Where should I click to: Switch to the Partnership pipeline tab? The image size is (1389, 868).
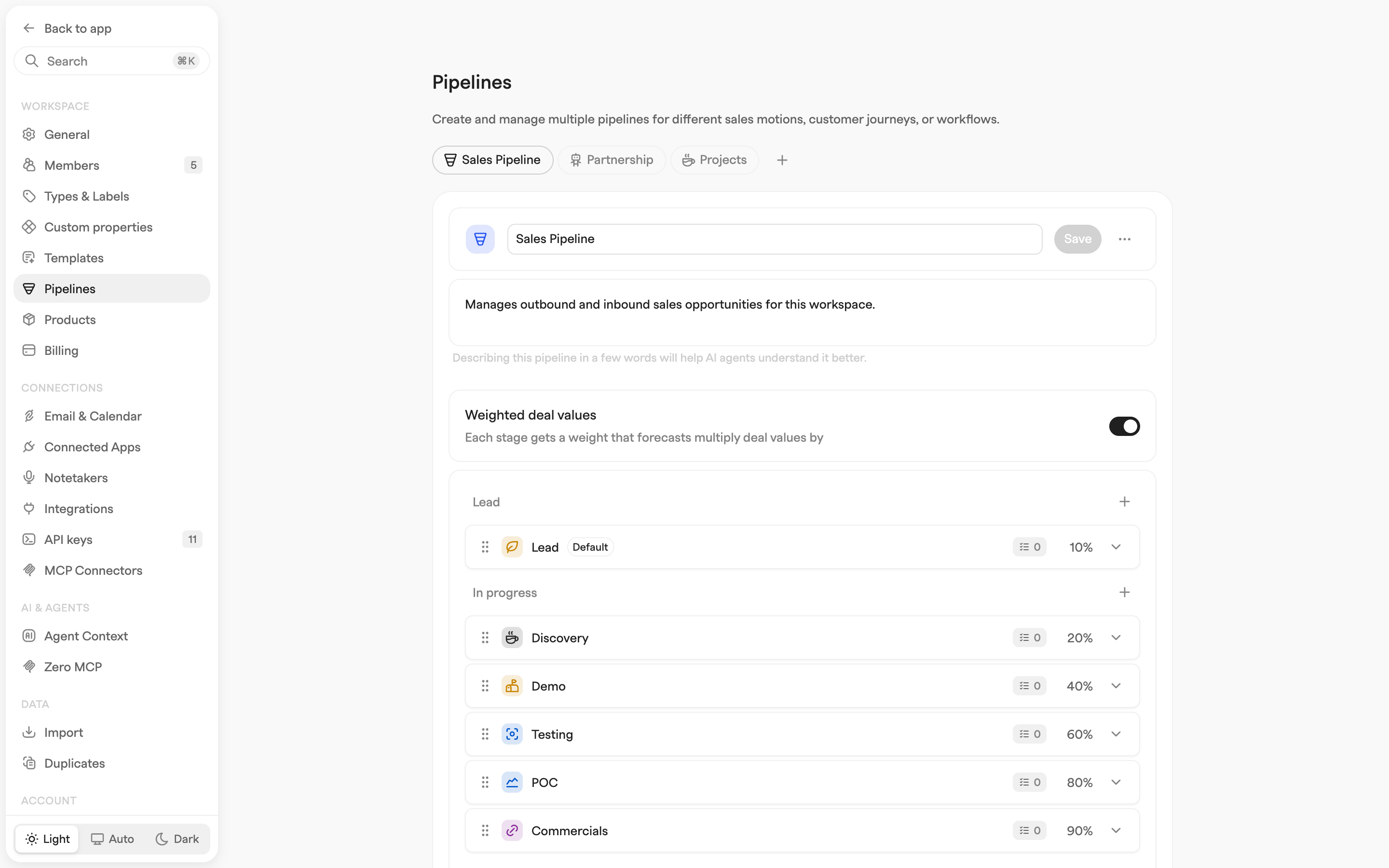(x=611, y=160)
